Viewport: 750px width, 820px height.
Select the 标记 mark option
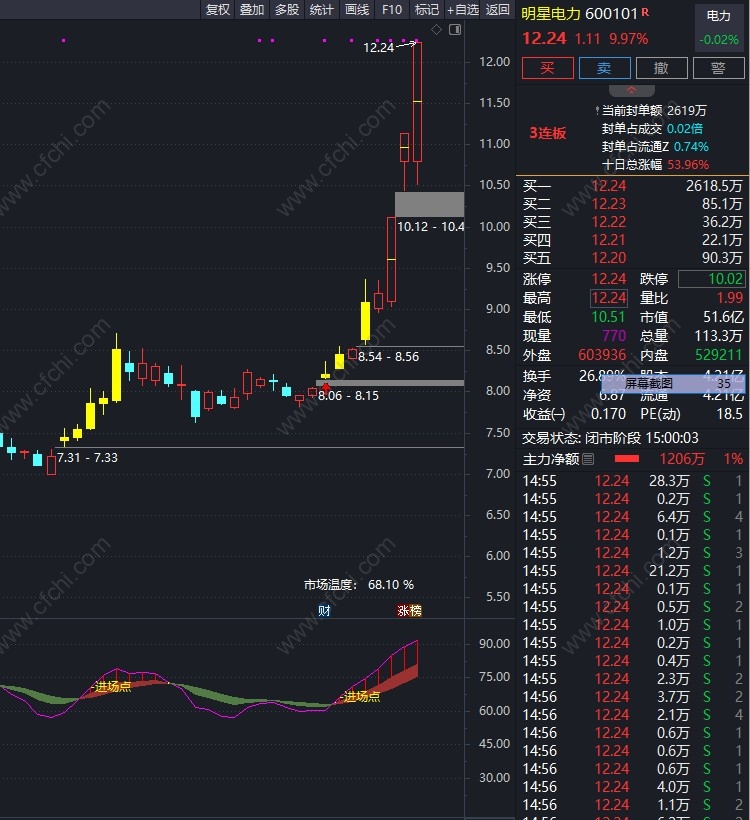(426, 9)
